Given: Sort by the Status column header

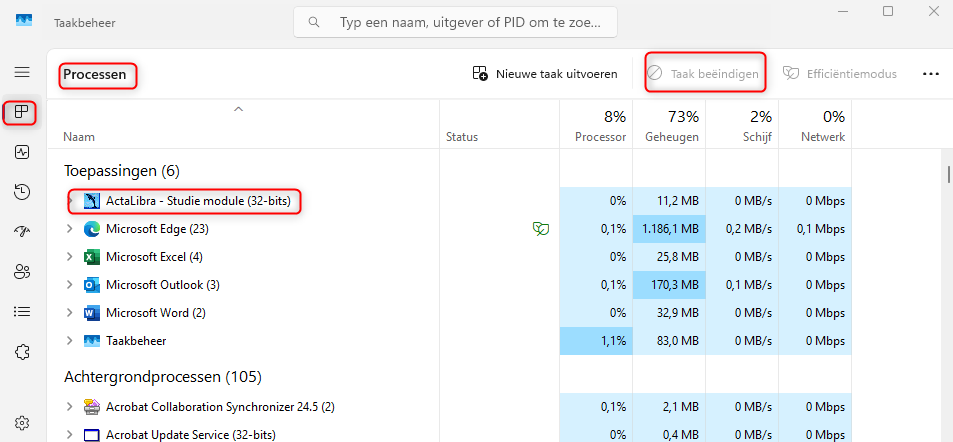Looking at the screenshot, I should point(462,137).
